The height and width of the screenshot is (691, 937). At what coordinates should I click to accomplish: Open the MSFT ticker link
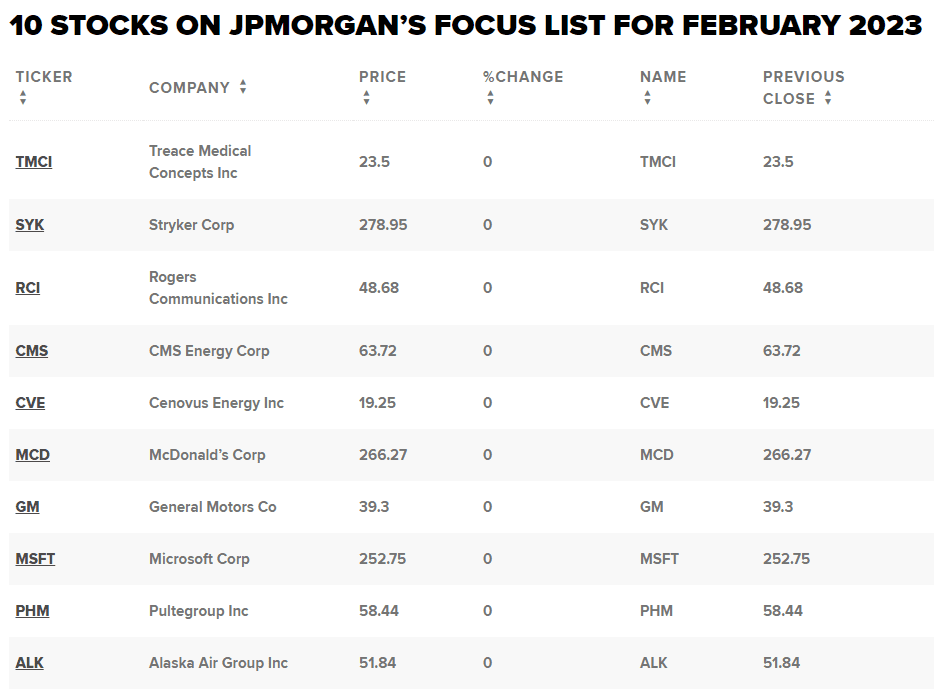(x=35, y=558)
